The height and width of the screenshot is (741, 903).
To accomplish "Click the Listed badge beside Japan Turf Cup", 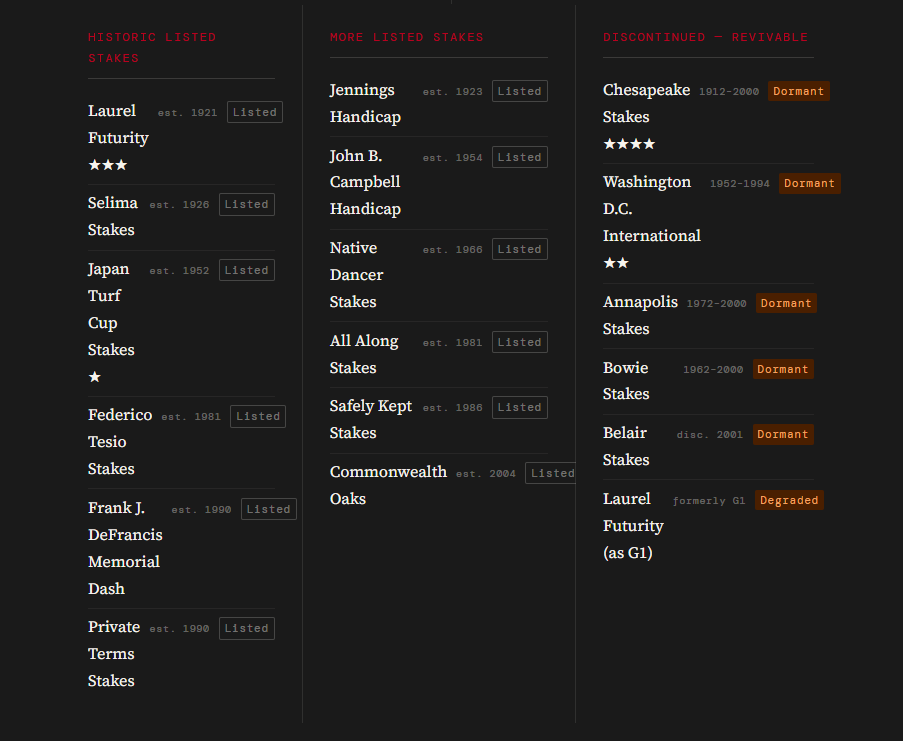I will click(246, 270).
